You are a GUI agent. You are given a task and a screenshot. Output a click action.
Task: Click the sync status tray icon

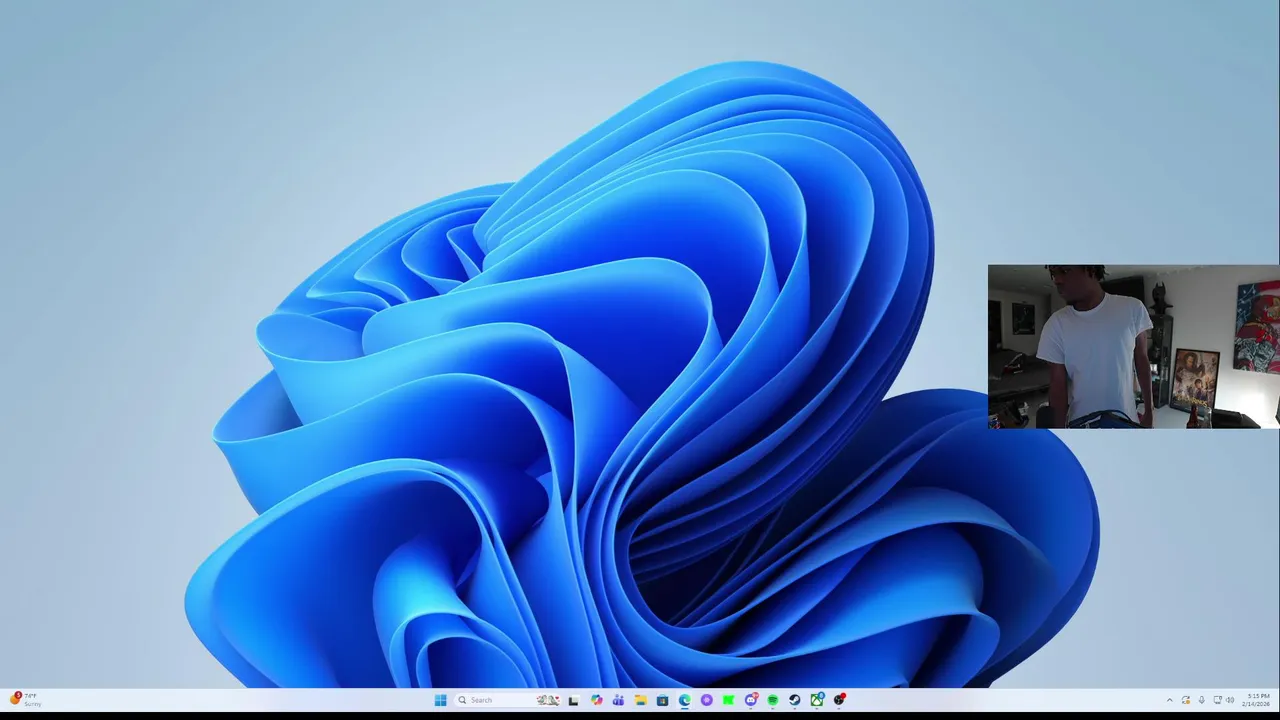(x=1186, y=700)
